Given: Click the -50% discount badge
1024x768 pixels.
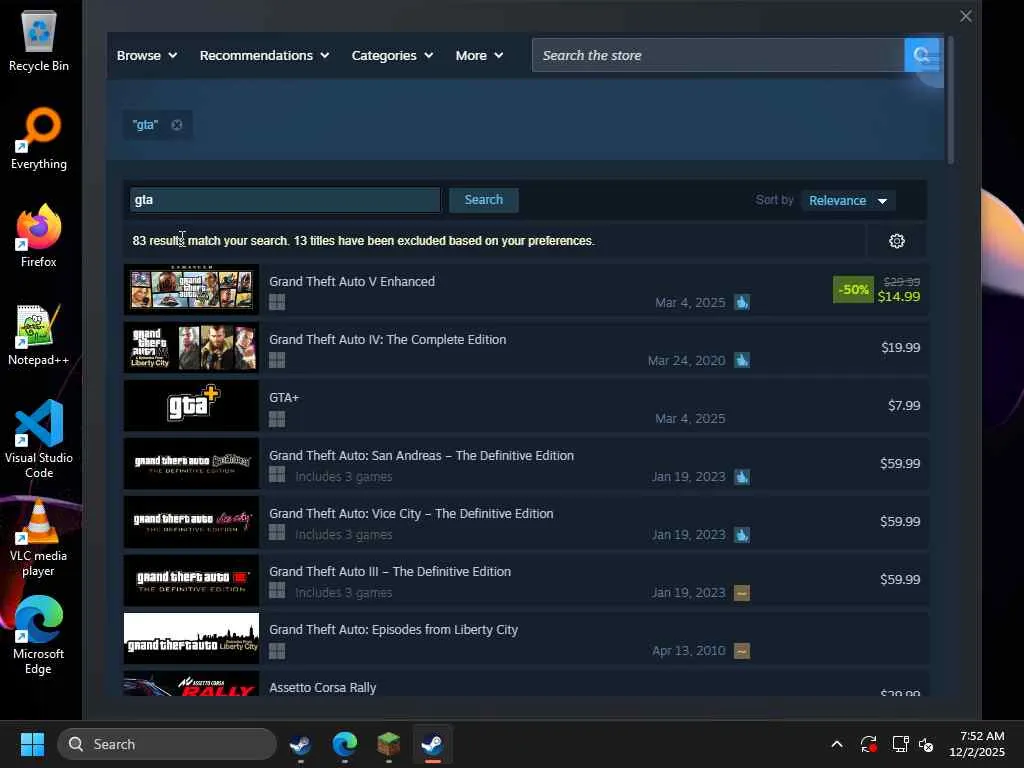Looking at the screenshot, I should [853, 289].
